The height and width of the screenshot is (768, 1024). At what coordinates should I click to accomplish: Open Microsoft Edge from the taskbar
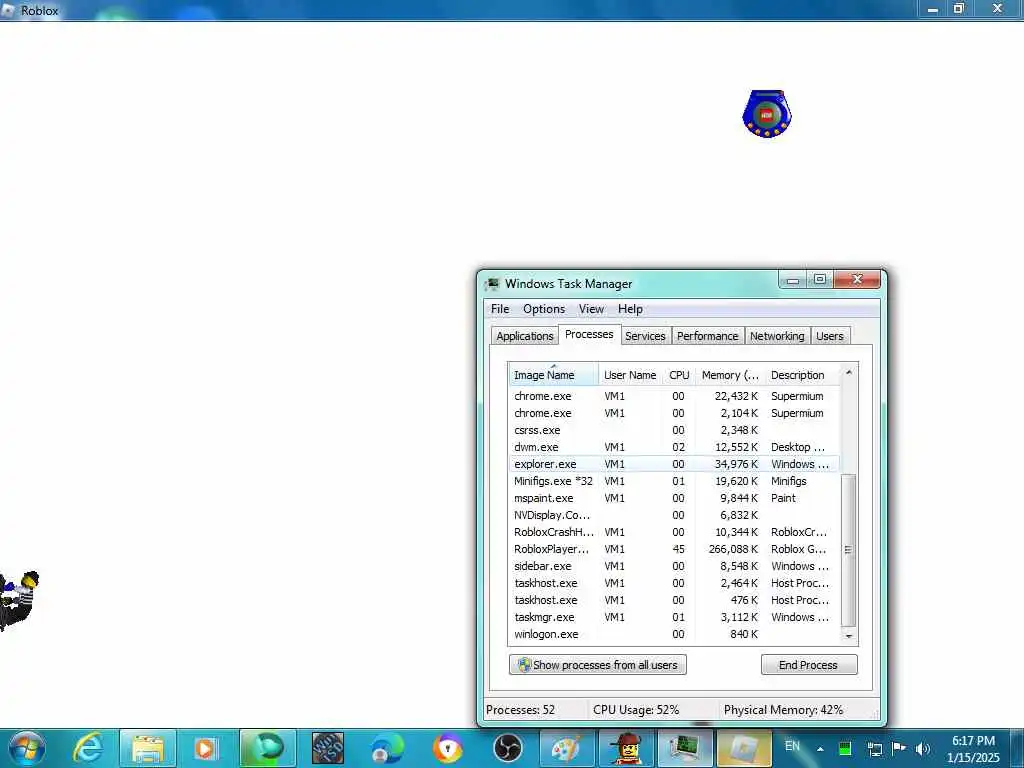click(387, 748)
